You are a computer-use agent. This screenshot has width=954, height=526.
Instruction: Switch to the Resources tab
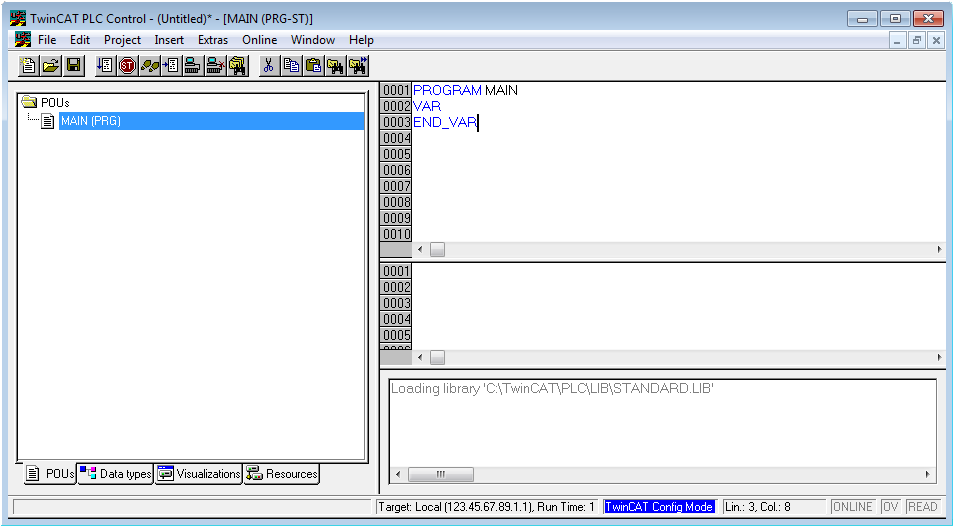coord(282,474)
